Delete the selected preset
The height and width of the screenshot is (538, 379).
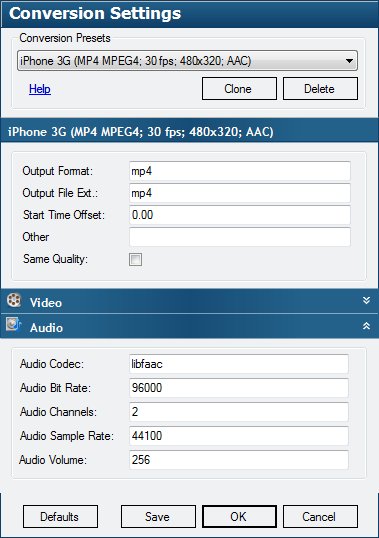pos(320,89)
